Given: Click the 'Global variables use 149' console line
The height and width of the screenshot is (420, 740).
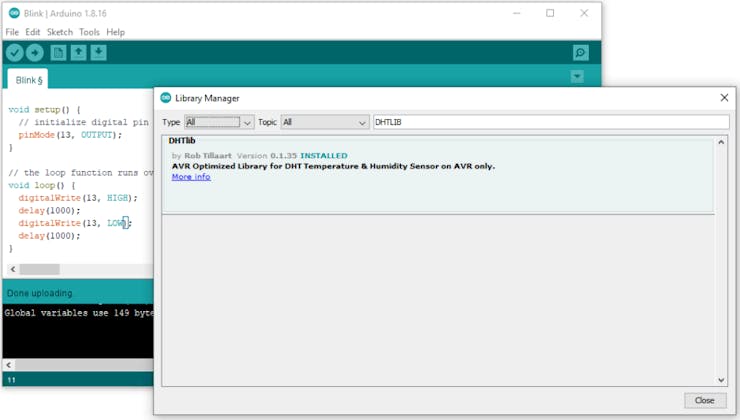Looking at the screenshot, I should pos(79,313).
